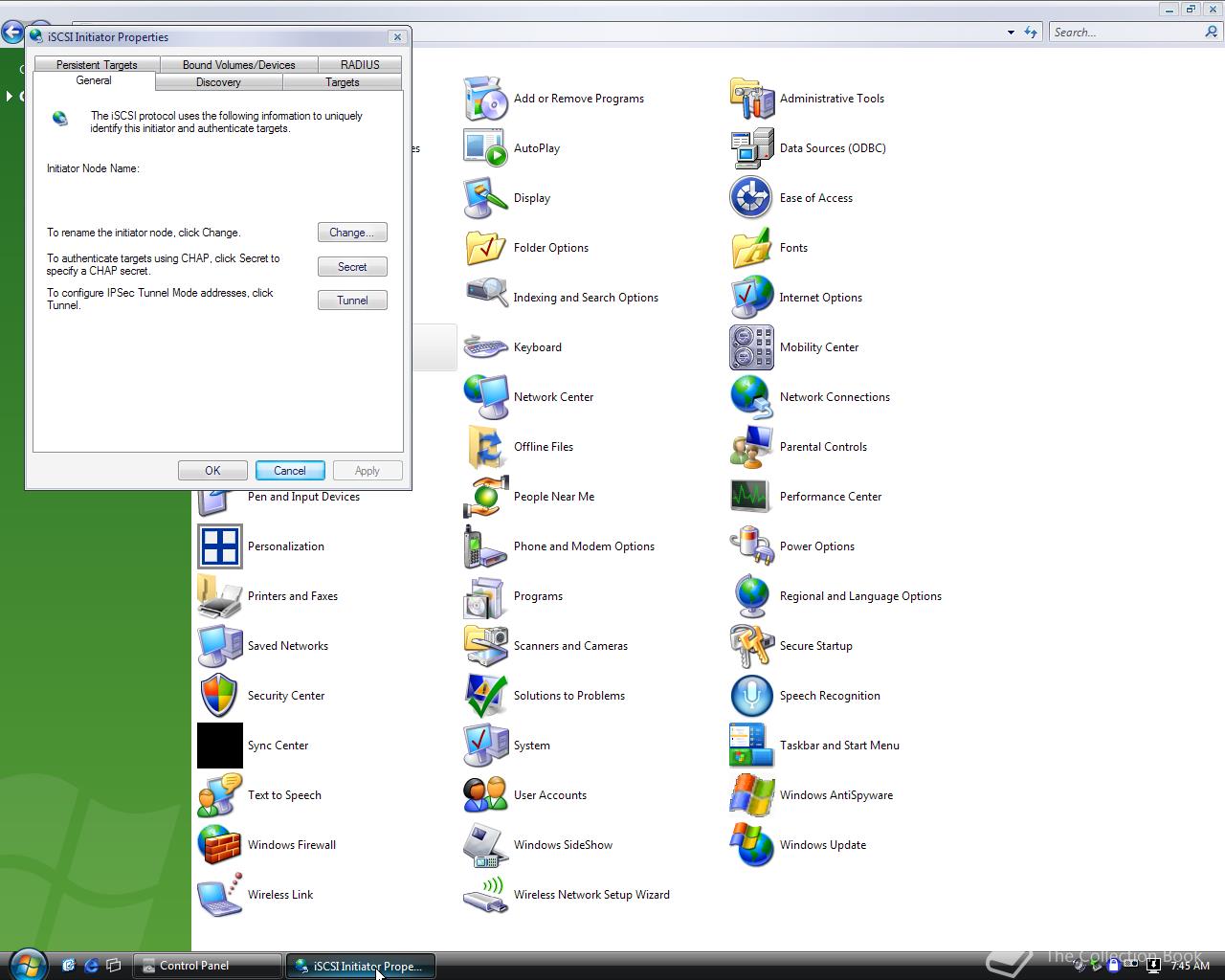
Task: Open Taskbar and Start Menu icon
Action: click(x=752, y=746)
